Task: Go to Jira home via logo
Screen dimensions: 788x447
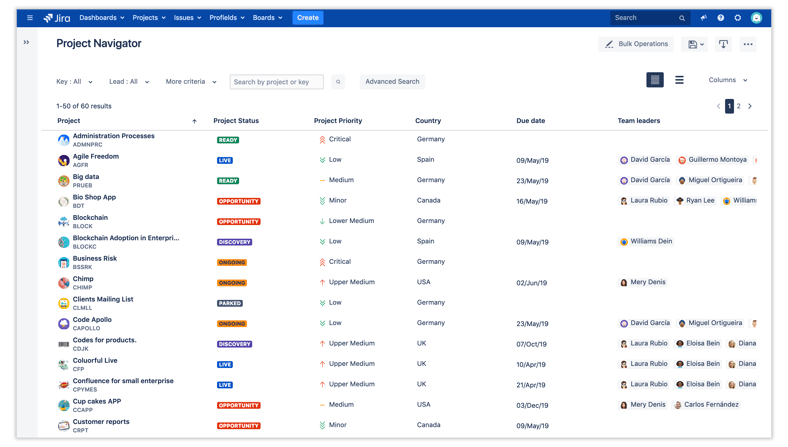Action: (57, 18)
